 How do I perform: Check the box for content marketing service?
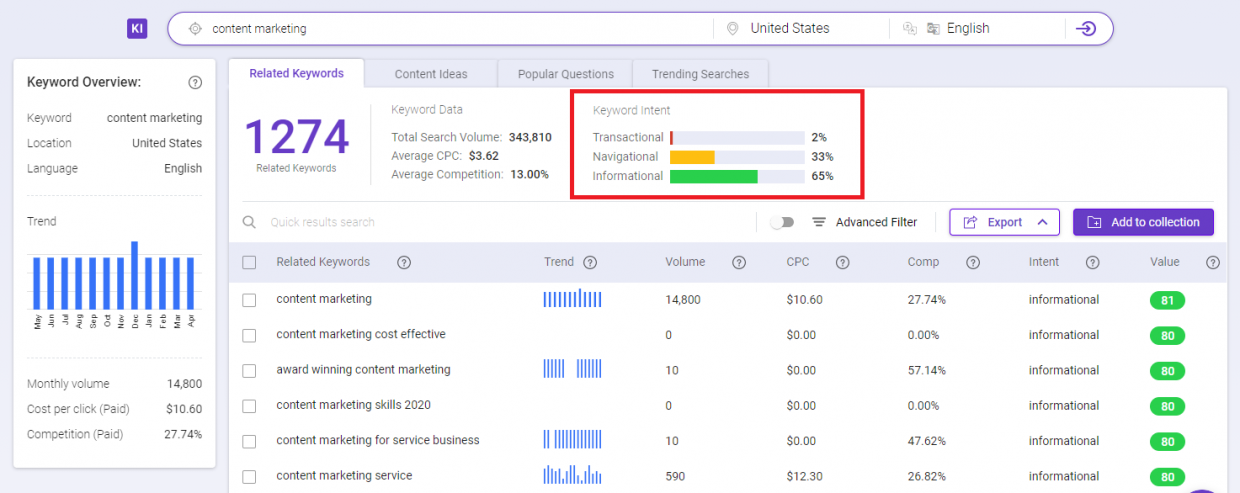[x=250, y=476]
